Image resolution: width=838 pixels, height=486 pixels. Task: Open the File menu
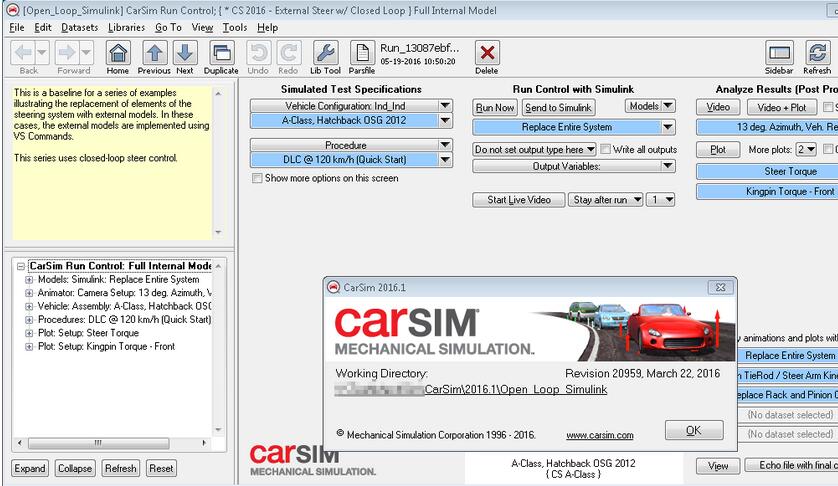[x=17, y=27]
